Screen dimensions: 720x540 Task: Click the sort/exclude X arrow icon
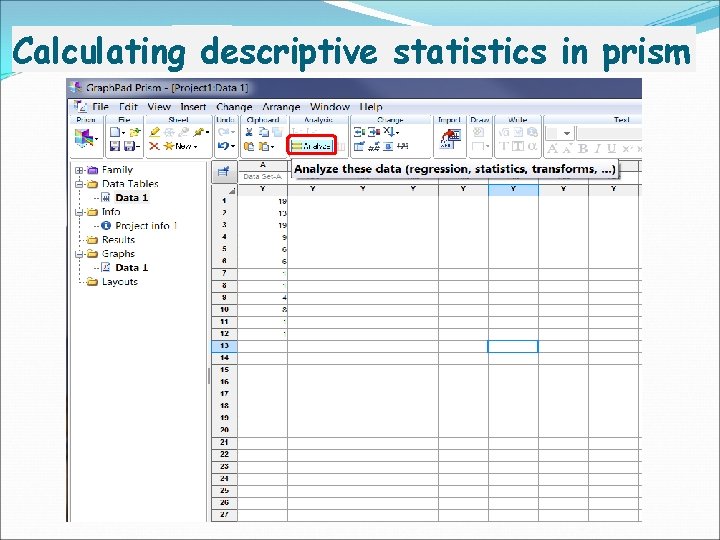pyautogui.click(x=389, y=133)
